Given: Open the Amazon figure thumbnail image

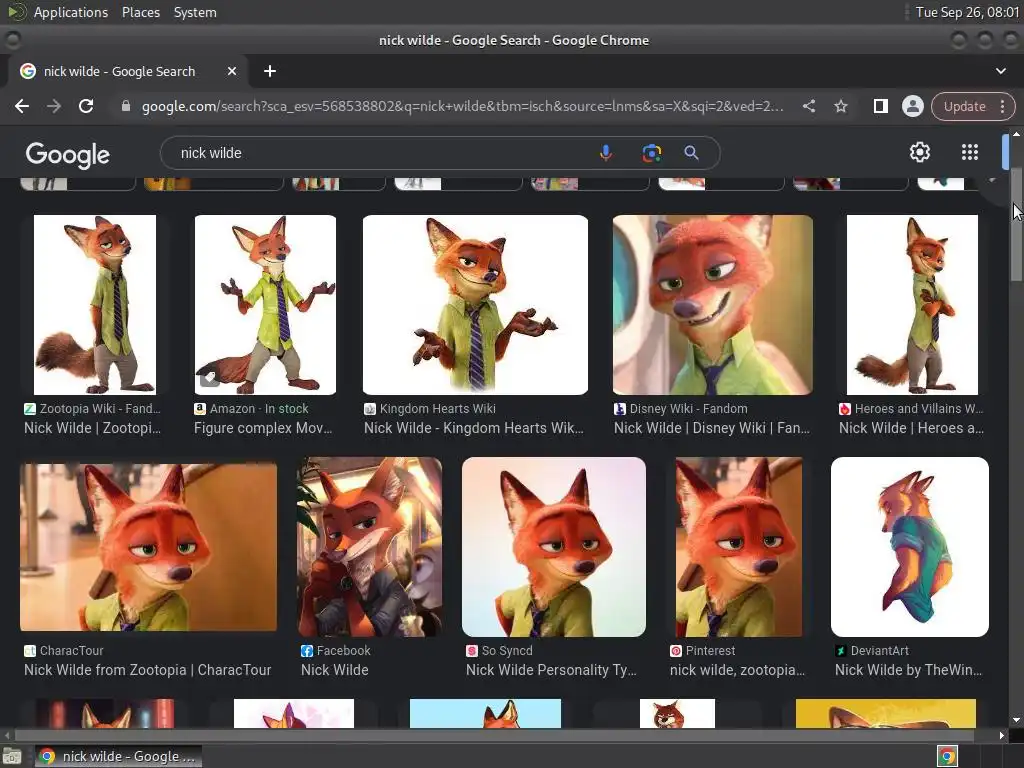Looking at the screenshot, I should point(265,305).
